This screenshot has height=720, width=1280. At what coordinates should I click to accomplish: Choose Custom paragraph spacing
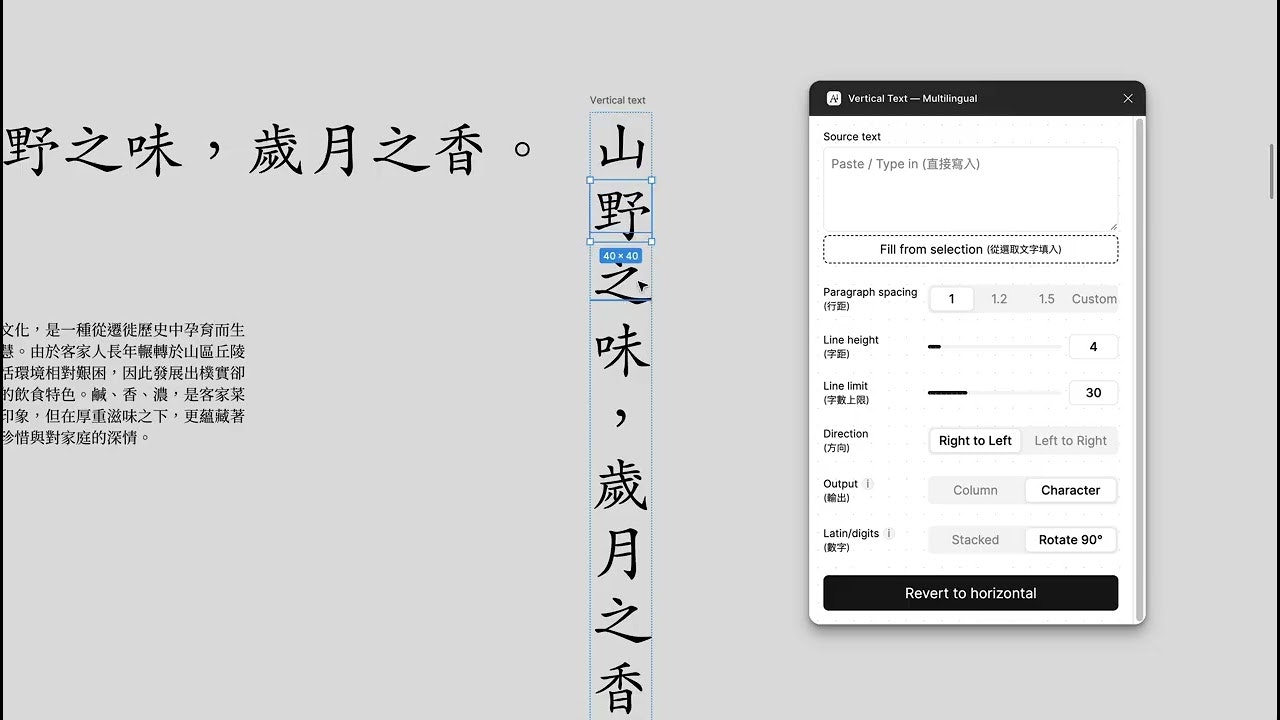(x=1093, y=298)
